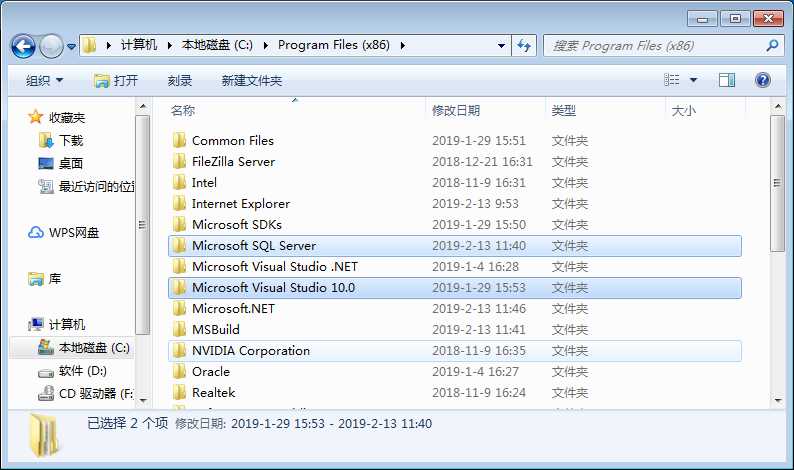Open 最近访问的位置 in navigation pane
794x470 pixels.
click(86, 186)
